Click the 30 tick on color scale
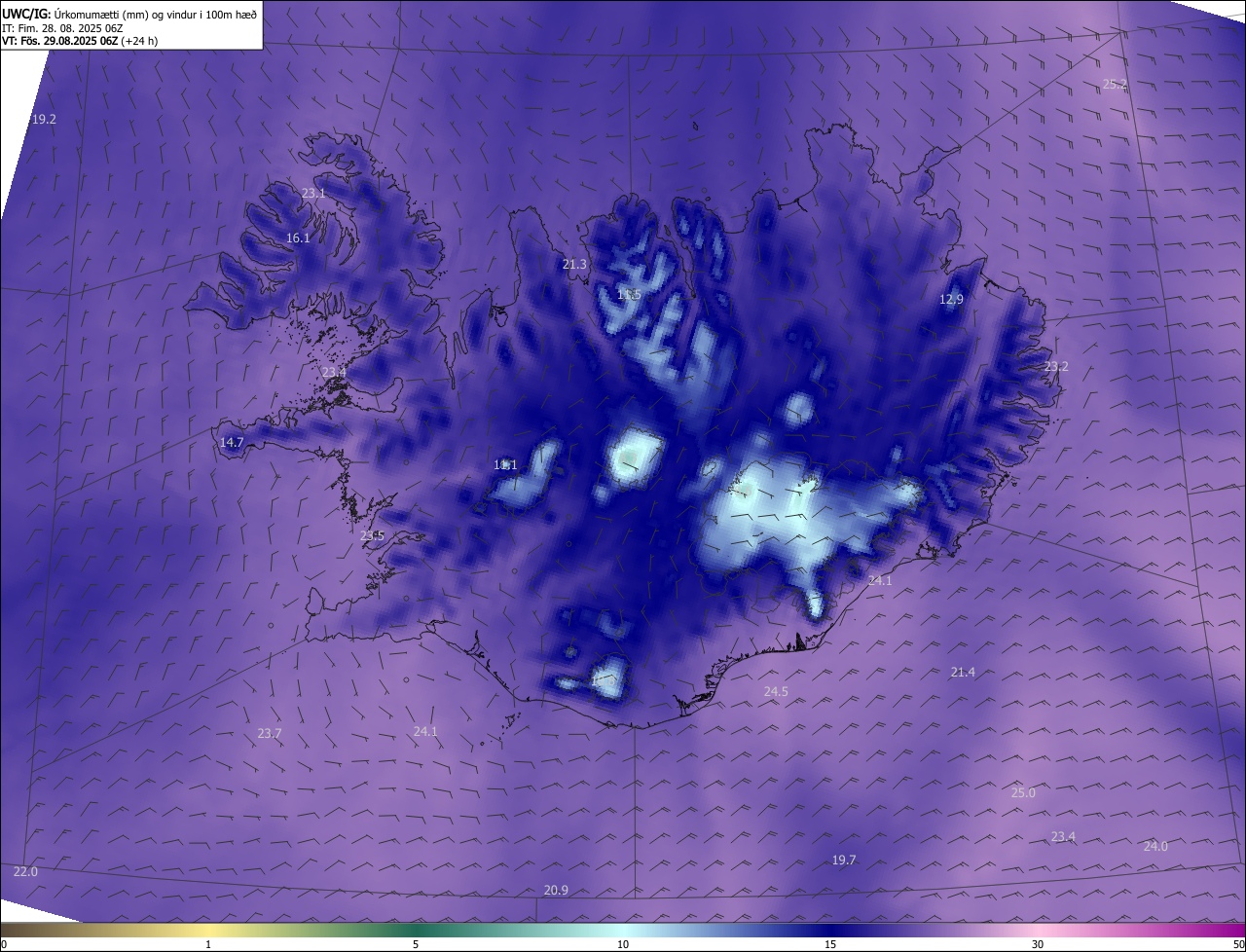The image size is (1246, 952). [1038, 944]
